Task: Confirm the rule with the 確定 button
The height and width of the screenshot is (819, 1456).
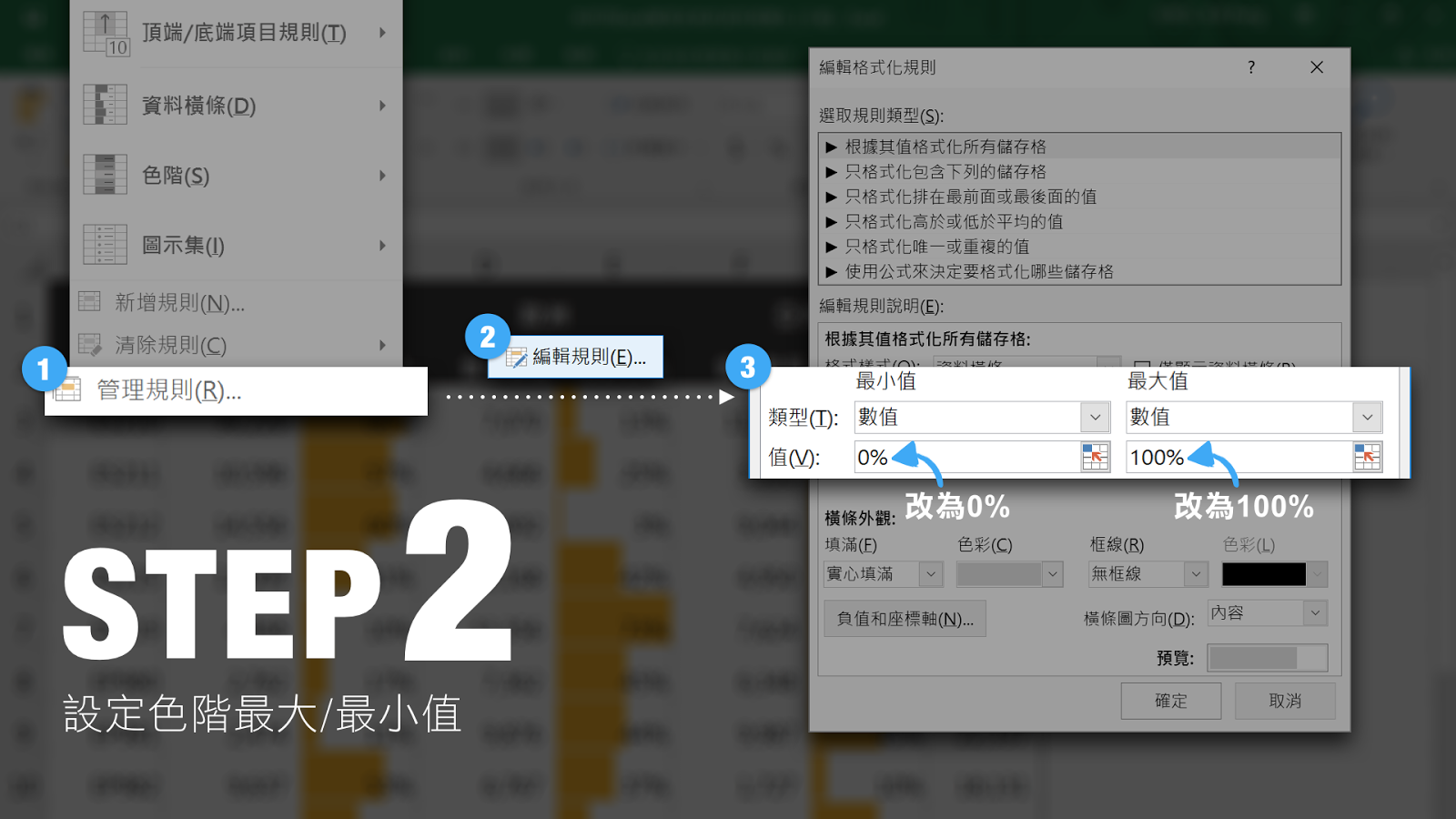Action: 1171,701
